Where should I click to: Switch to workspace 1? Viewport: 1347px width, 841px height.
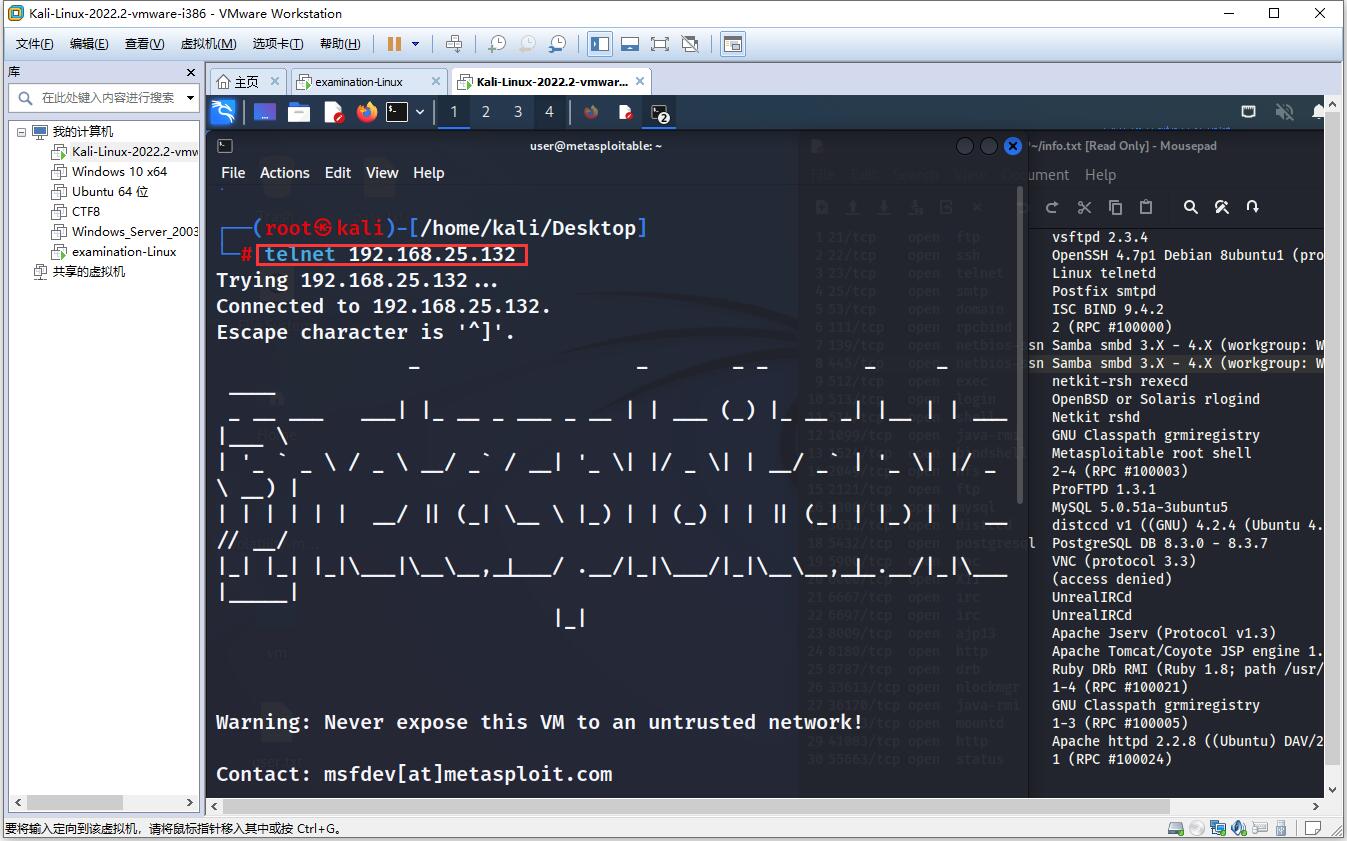[x=454, y=112]
